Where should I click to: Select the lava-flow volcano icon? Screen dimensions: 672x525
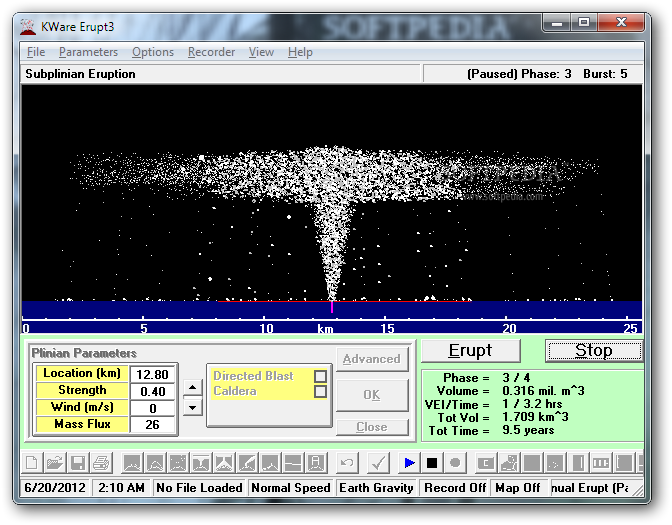click(x=270, y=463)
